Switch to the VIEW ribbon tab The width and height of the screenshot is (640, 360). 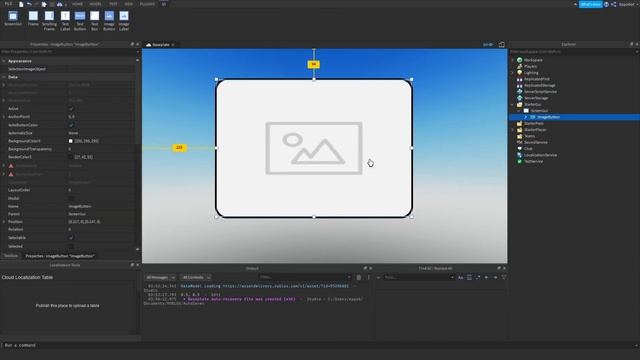(129, 4)
